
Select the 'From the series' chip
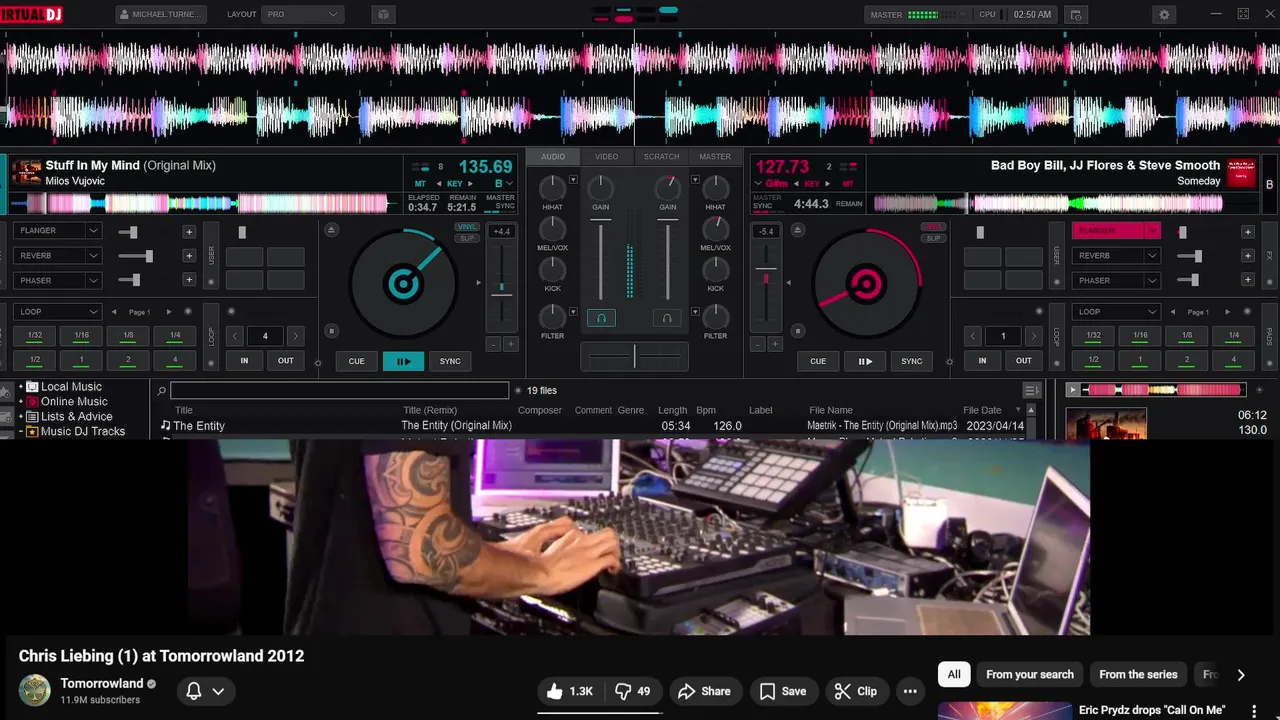click(x=1138, y=675)
